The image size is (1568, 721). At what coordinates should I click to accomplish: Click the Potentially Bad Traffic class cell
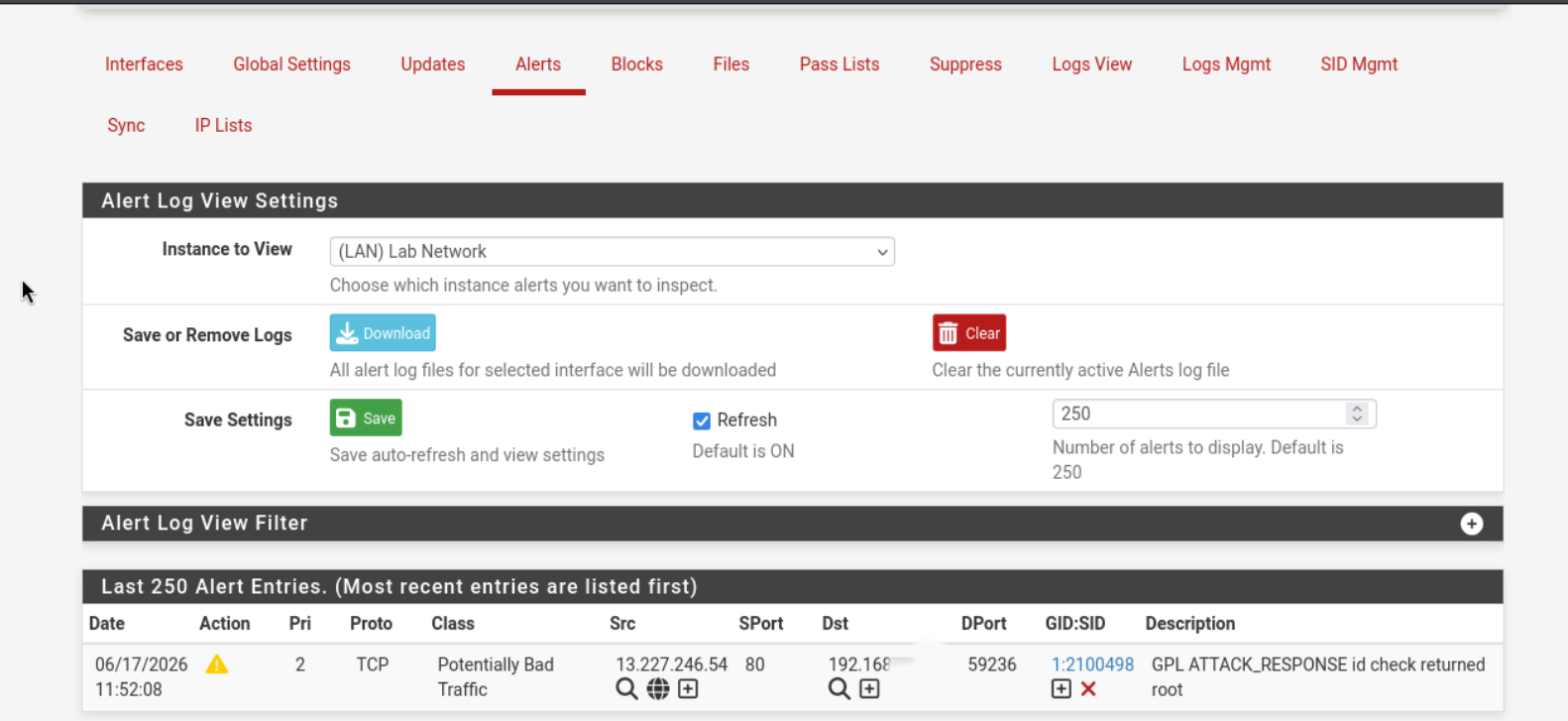pos(496,677)
